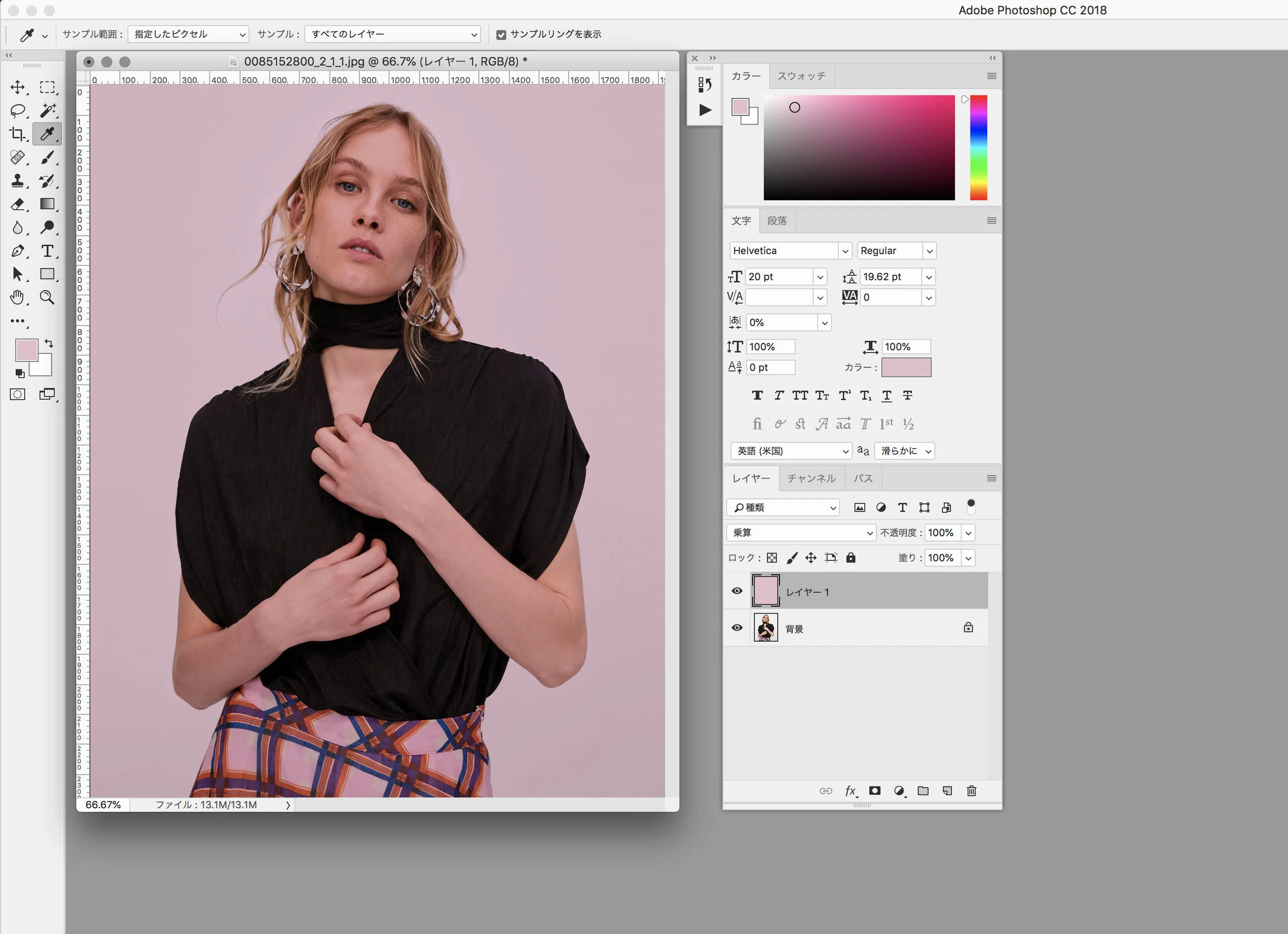
Task: Lock all layer attributes
Action: click(x=850, y=558)
